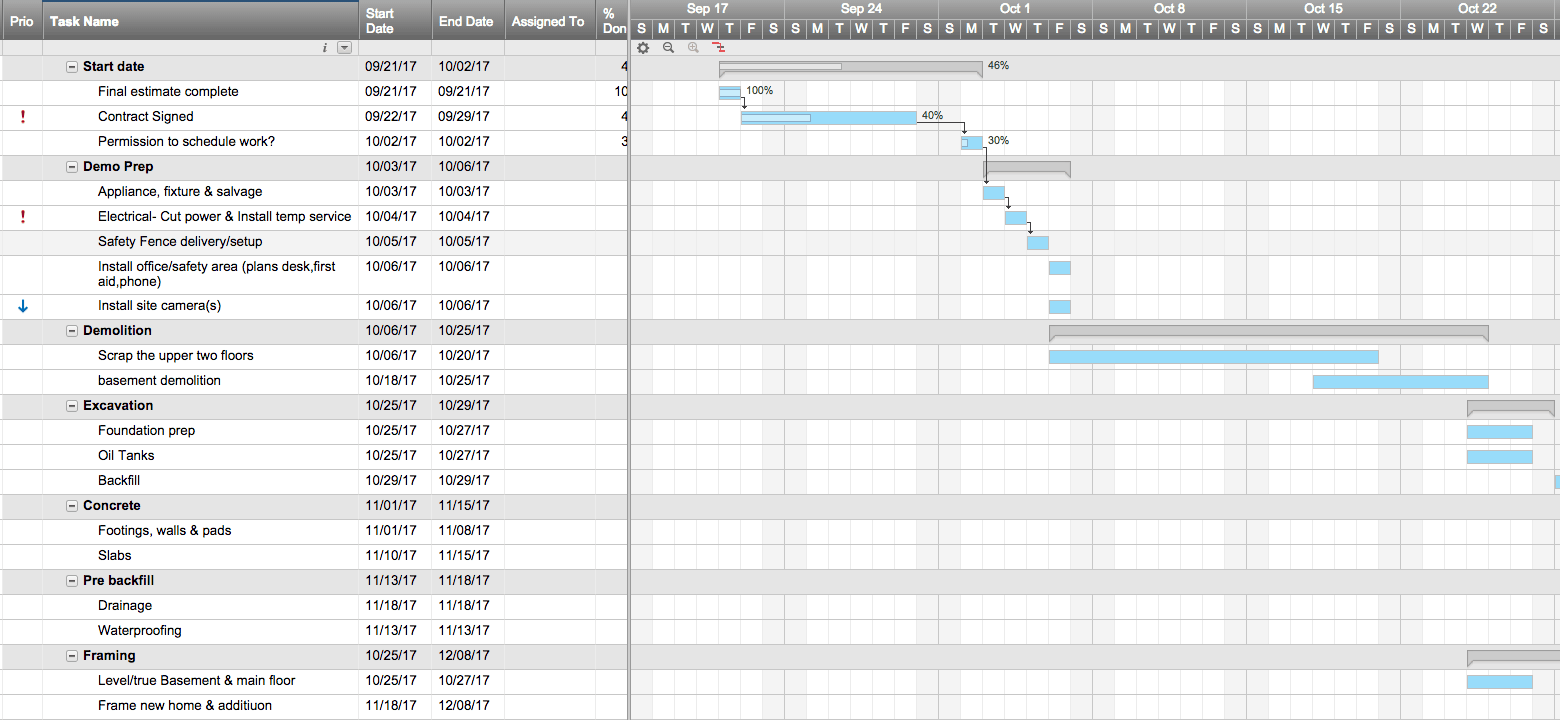Click high priority icon on Contract Signed row
1560x720 pixels.
(22, 117)
